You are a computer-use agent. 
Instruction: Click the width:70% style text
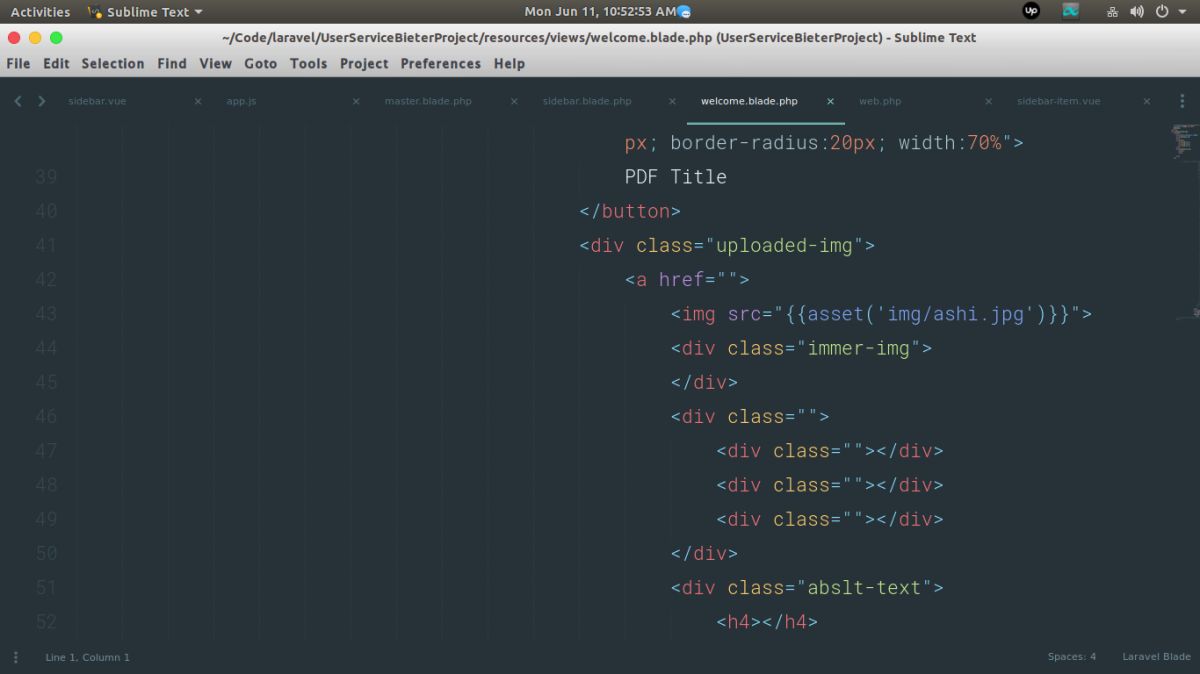click(950, 143)
